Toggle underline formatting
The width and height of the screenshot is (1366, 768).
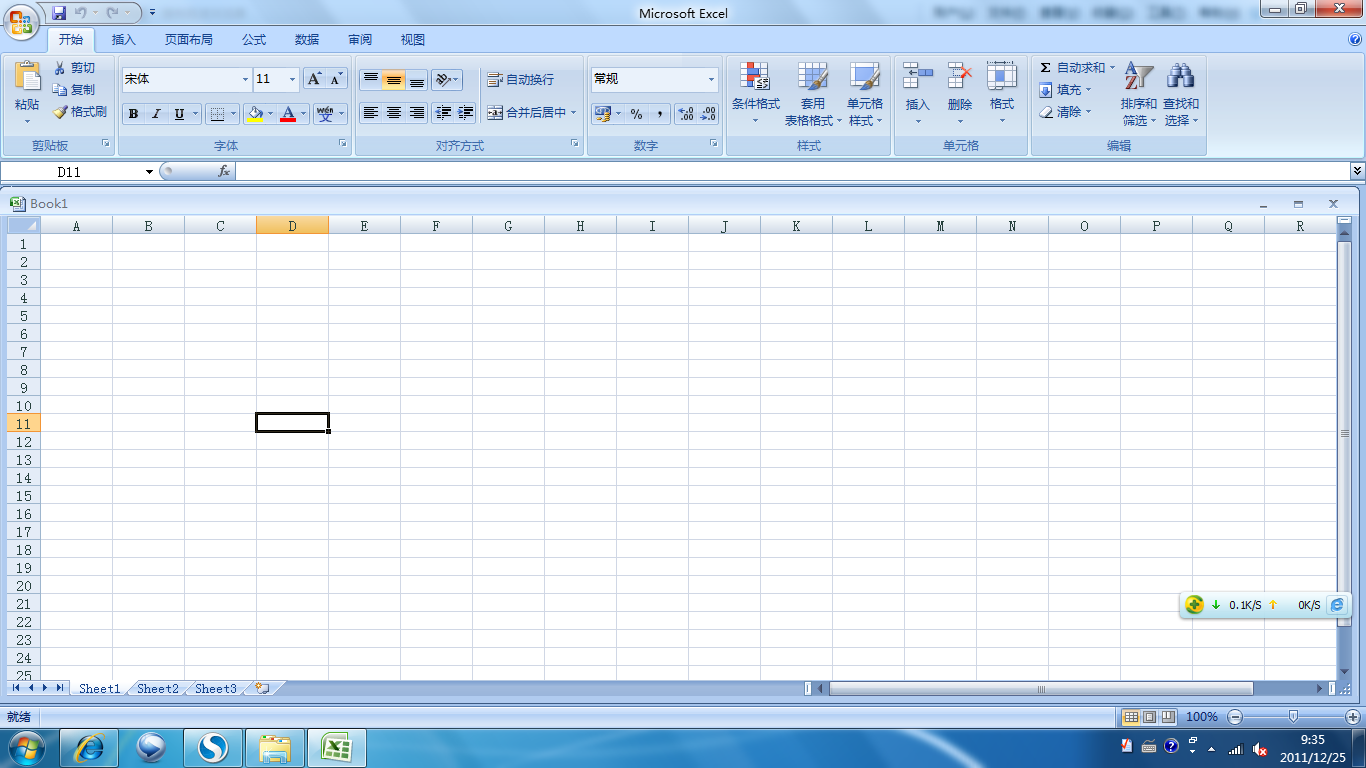pyautogui.click(x=178, y=114)
